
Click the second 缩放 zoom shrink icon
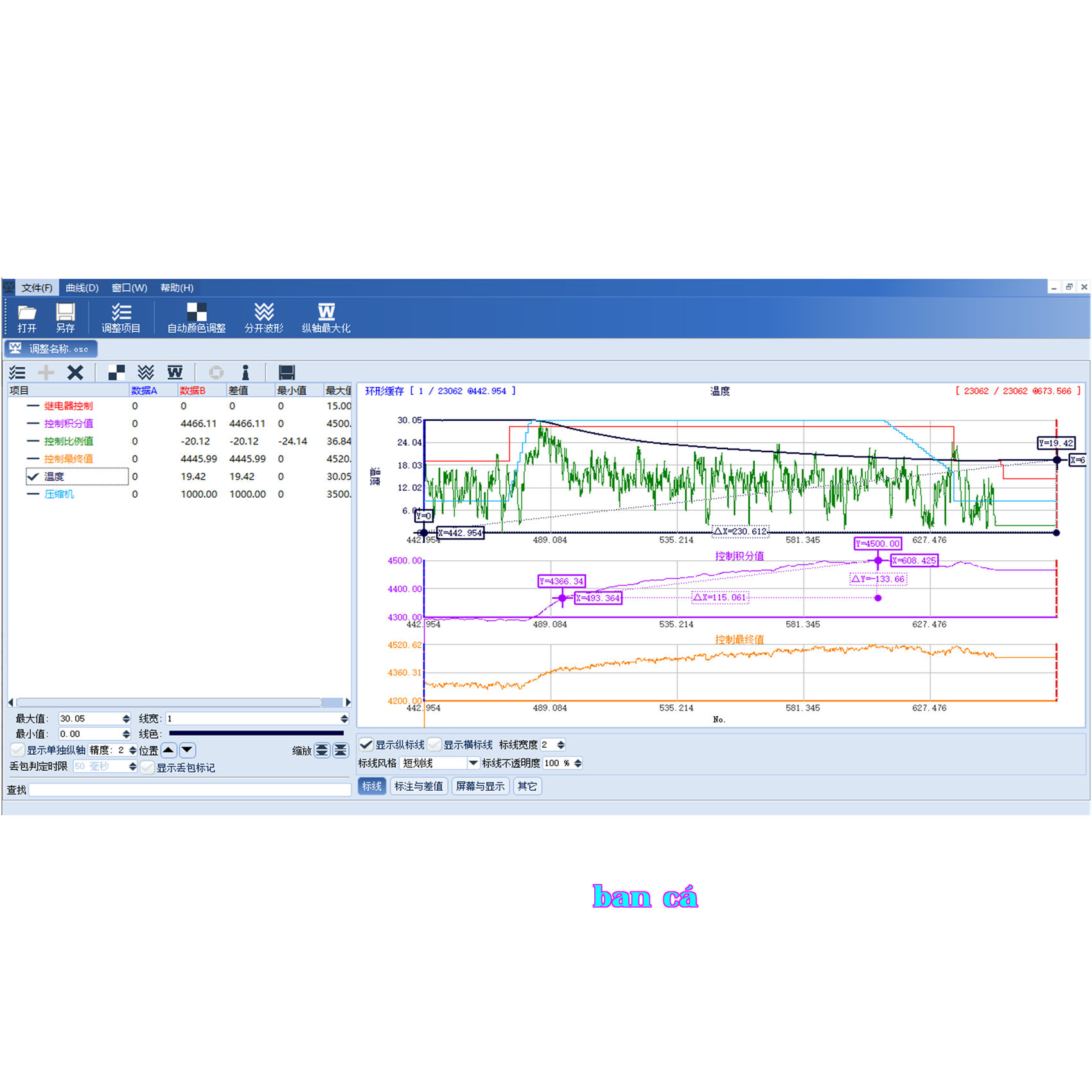340,750
